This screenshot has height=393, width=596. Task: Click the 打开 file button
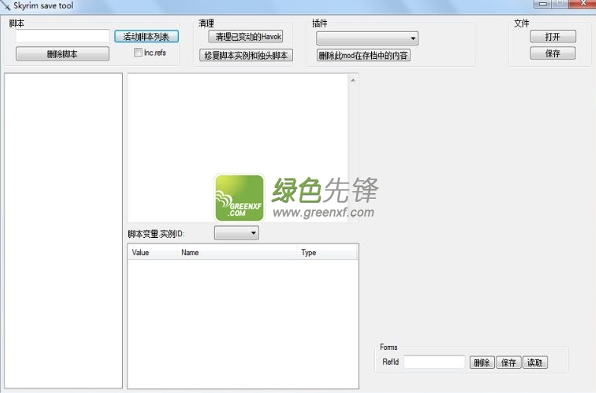(x=553, y=36)
